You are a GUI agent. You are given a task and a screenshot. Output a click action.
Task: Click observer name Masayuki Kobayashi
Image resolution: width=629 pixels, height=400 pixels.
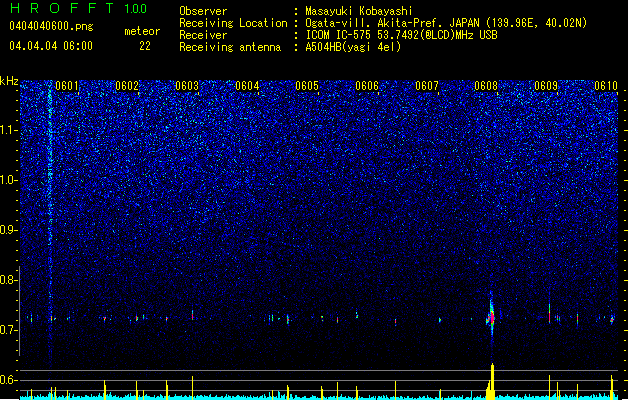click(359, 11)
